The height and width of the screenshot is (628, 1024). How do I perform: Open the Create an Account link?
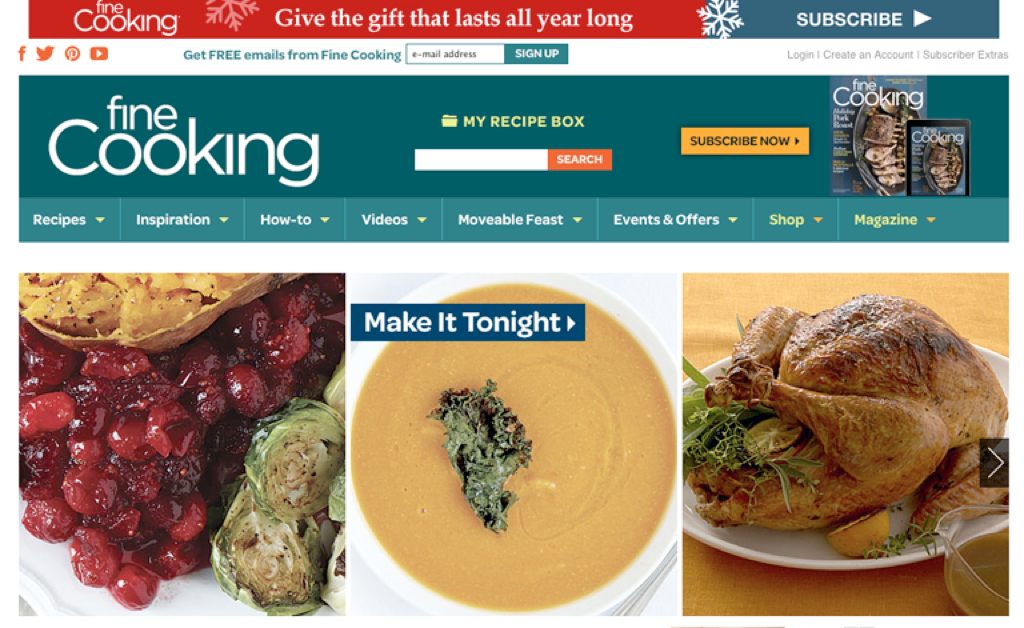pyautogui.click(x=868, y=55)
